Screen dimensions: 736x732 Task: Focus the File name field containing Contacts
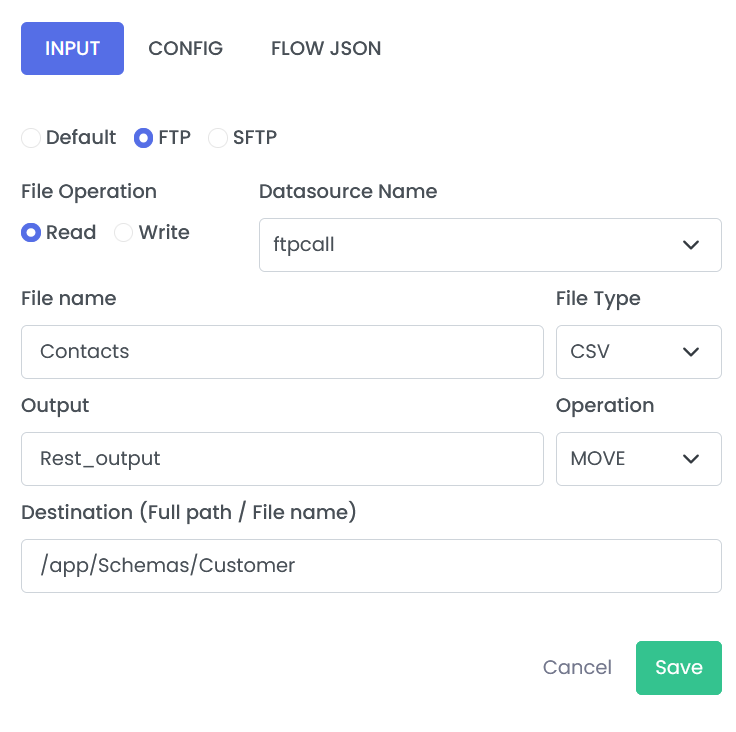[x=282, y=352]
